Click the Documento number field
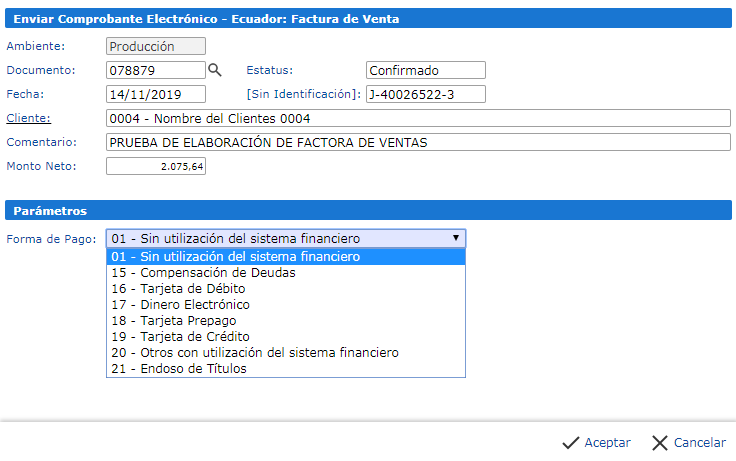The image size is (736, 461). [155, 70]
